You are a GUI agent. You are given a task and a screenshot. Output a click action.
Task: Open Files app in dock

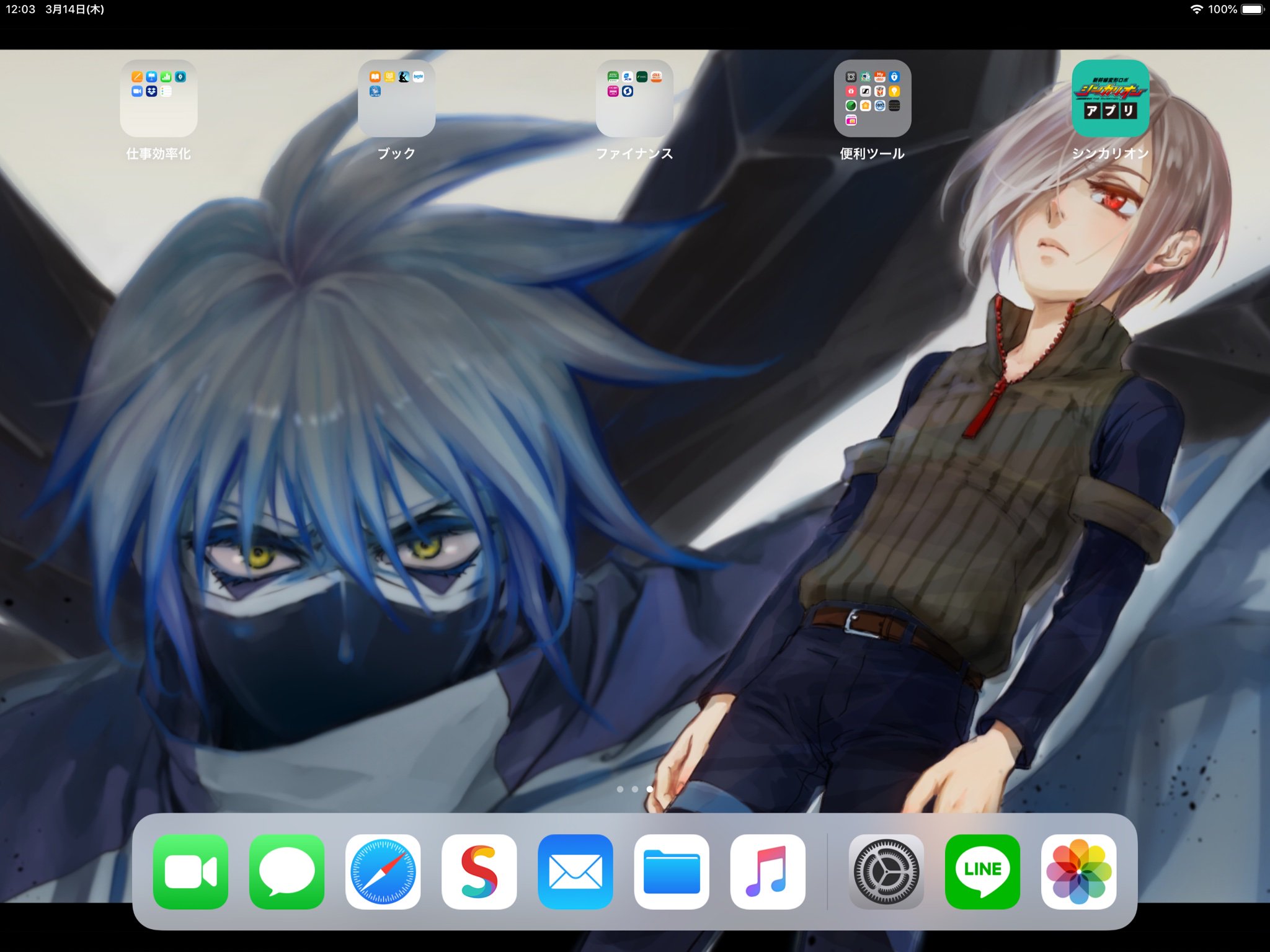[672, 871]
